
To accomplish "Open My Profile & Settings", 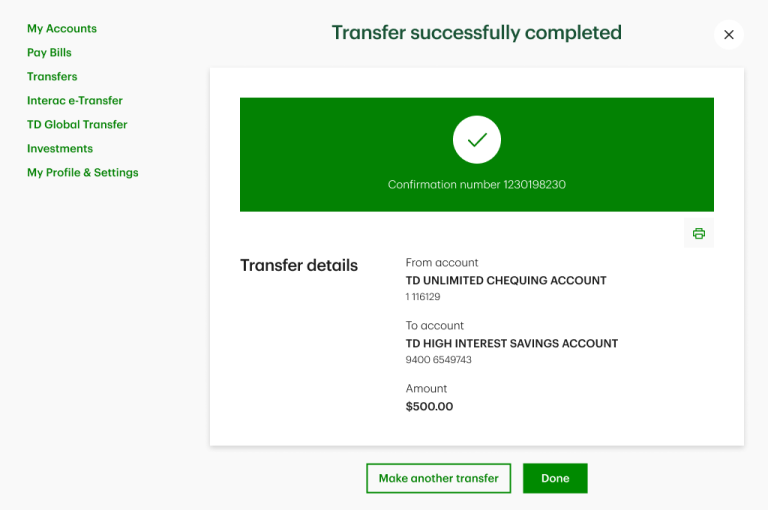I will (82, 172).
